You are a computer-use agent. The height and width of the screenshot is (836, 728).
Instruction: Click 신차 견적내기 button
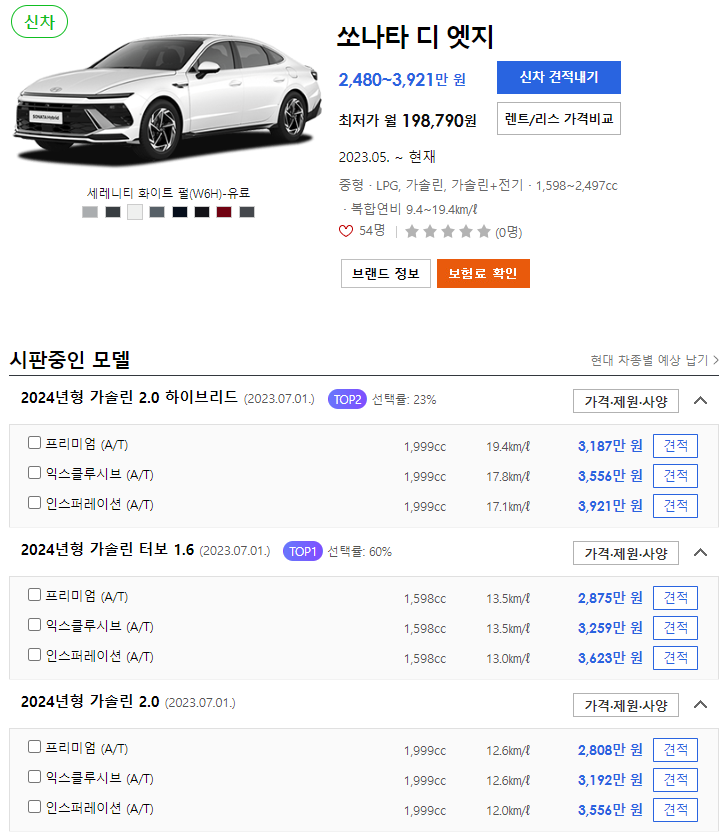coord(558,77)
